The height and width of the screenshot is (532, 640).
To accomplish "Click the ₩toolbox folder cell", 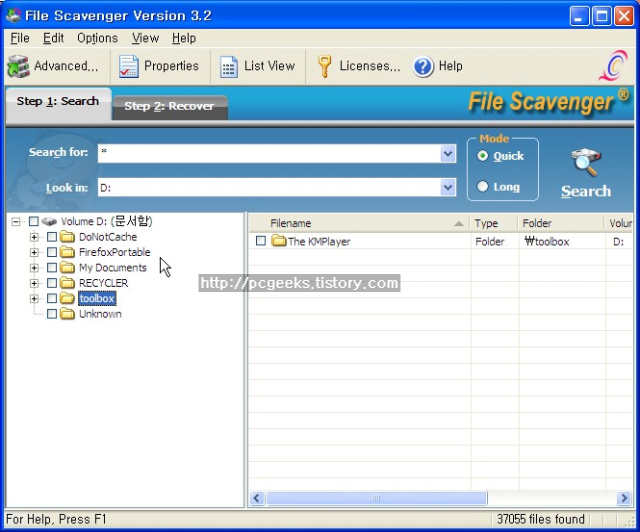I will click(547, 241).
